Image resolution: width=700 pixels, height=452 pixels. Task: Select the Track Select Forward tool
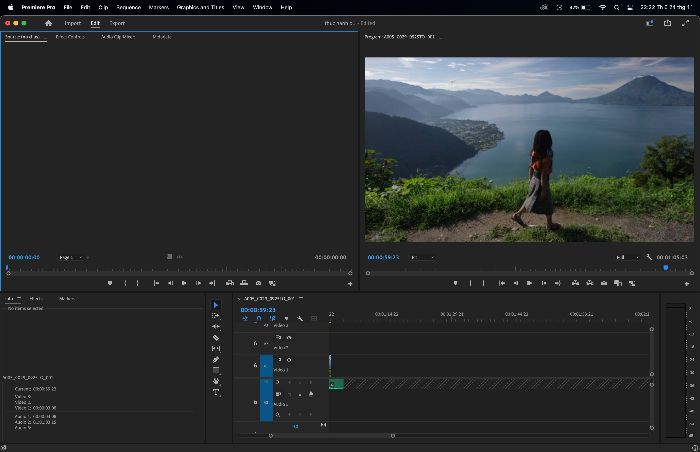click(x=216, y=316)
